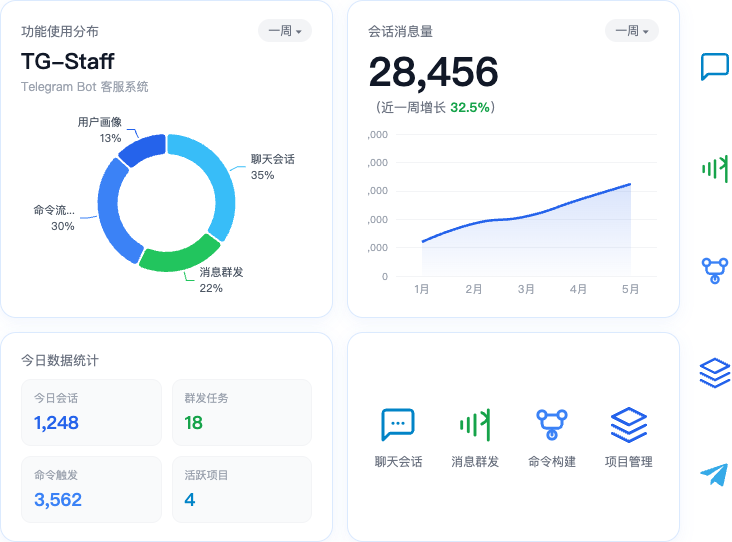This screenshot has width=732, height=542.
Task: Click the stacked layers icon in right sidebar
Action: tap(715, 373)
